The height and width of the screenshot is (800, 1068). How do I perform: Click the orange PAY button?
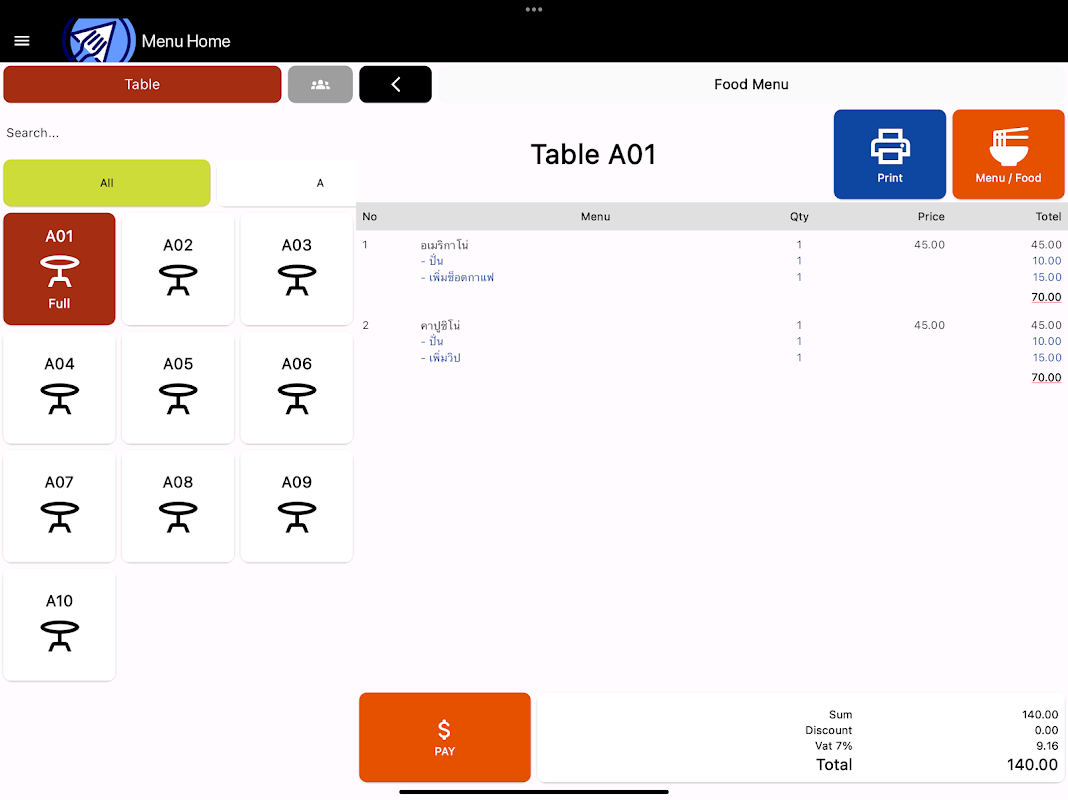(x=445, y=737)
